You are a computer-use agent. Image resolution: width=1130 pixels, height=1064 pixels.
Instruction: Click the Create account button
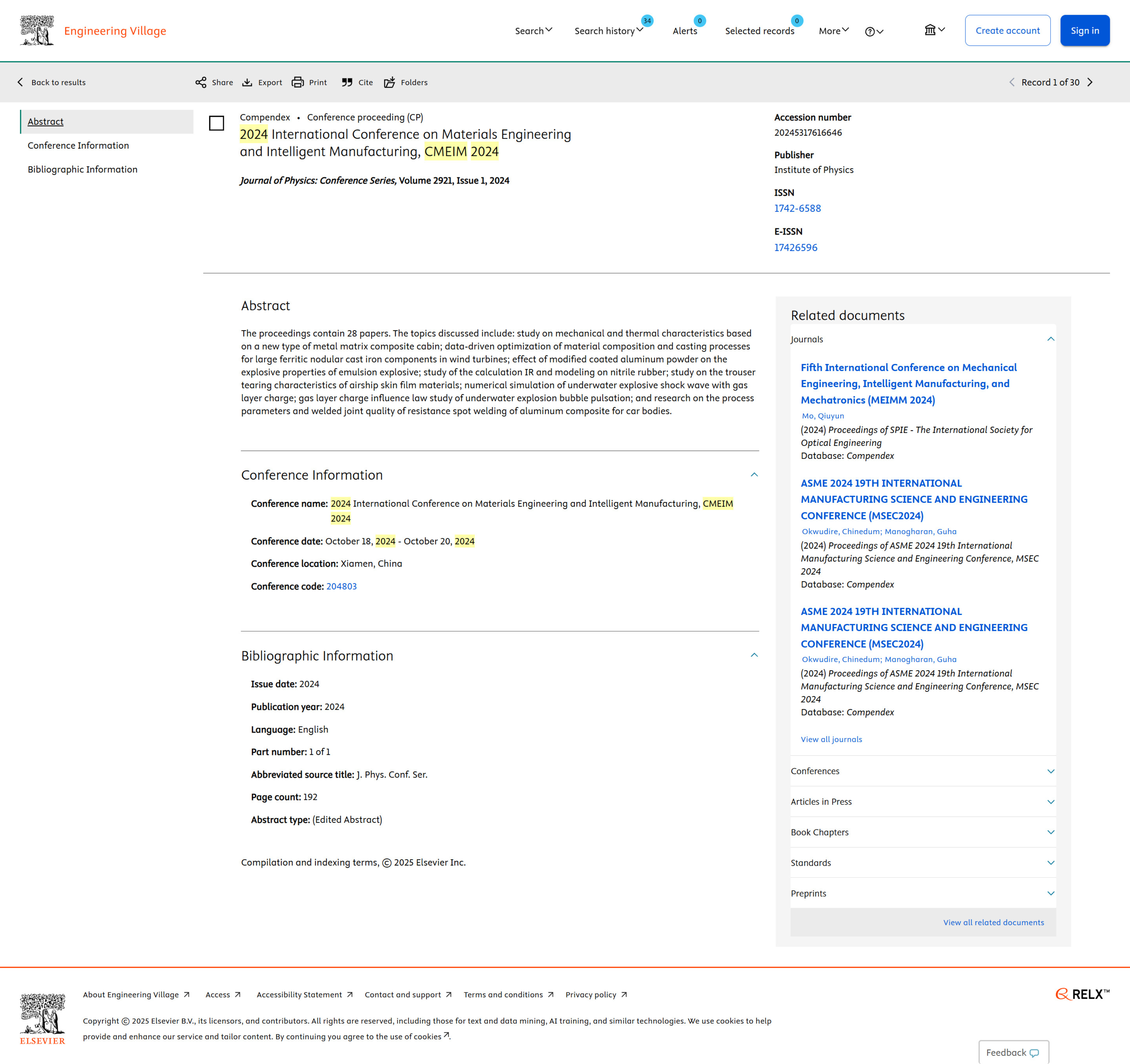pyautogui.click(x=1007, y=31)
